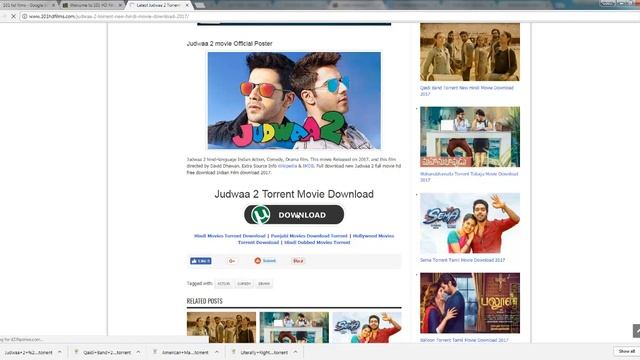
Task: Click the Pinterest Pin it button
Action: coord(298,261)
